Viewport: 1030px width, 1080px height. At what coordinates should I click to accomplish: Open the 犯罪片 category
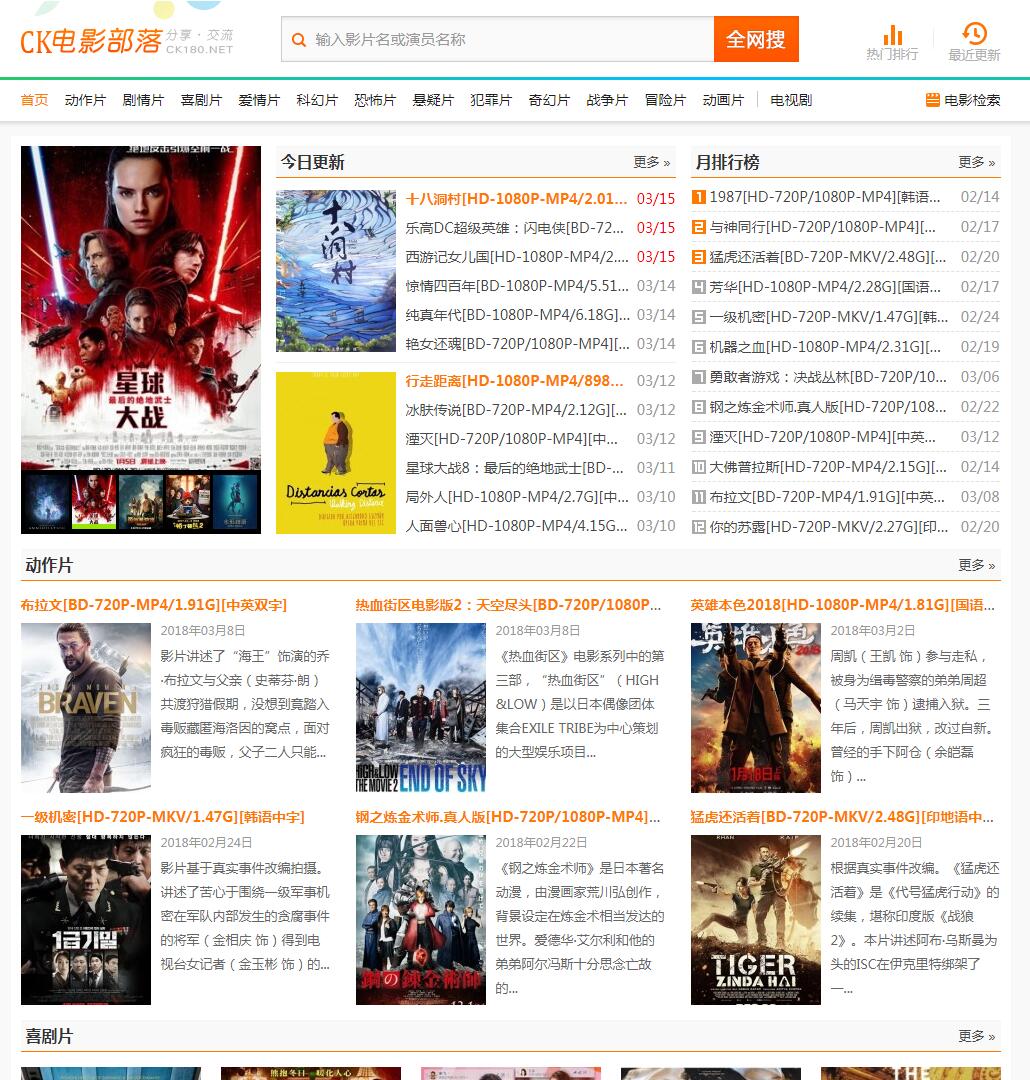pyautogui.click(x=491, y=100)
